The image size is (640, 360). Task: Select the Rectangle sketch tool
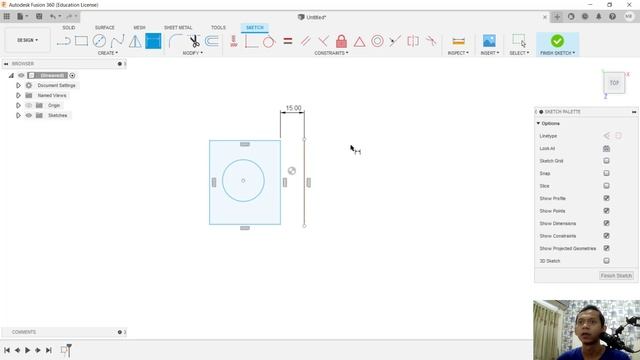(81, 41)
